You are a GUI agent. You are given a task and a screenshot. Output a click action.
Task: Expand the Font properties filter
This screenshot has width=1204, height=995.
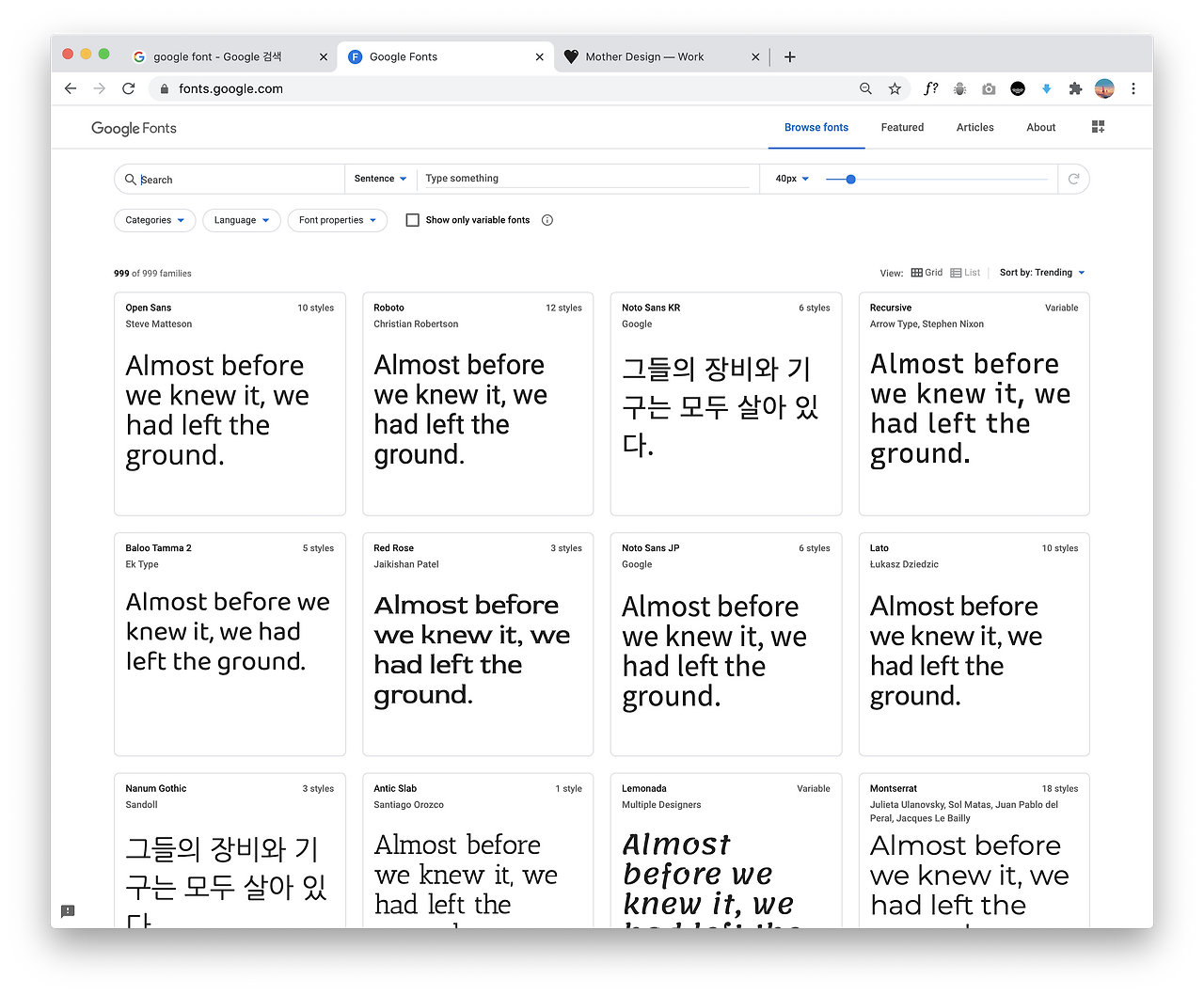coord(337,220)
